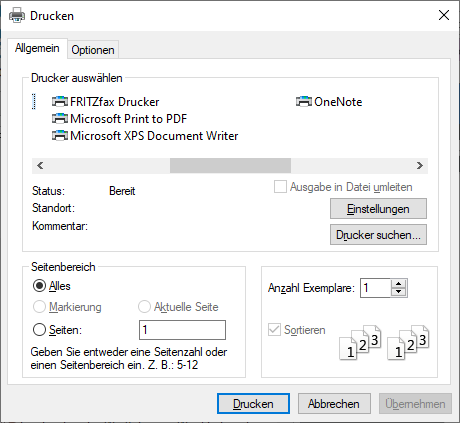This screenshot has width=460, height=423.
Task: Open printer Einstellungen
Action: pyautogui.click(x=378, y=209)
